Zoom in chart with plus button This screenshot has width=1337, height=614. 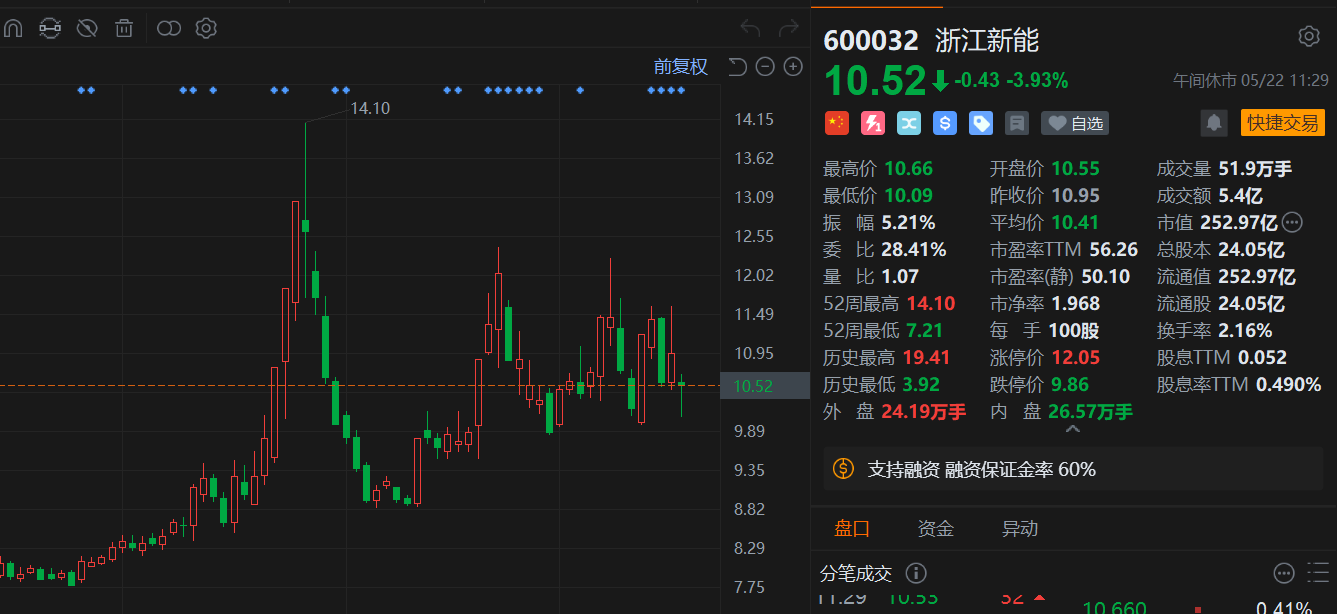[x=793, y=67]
